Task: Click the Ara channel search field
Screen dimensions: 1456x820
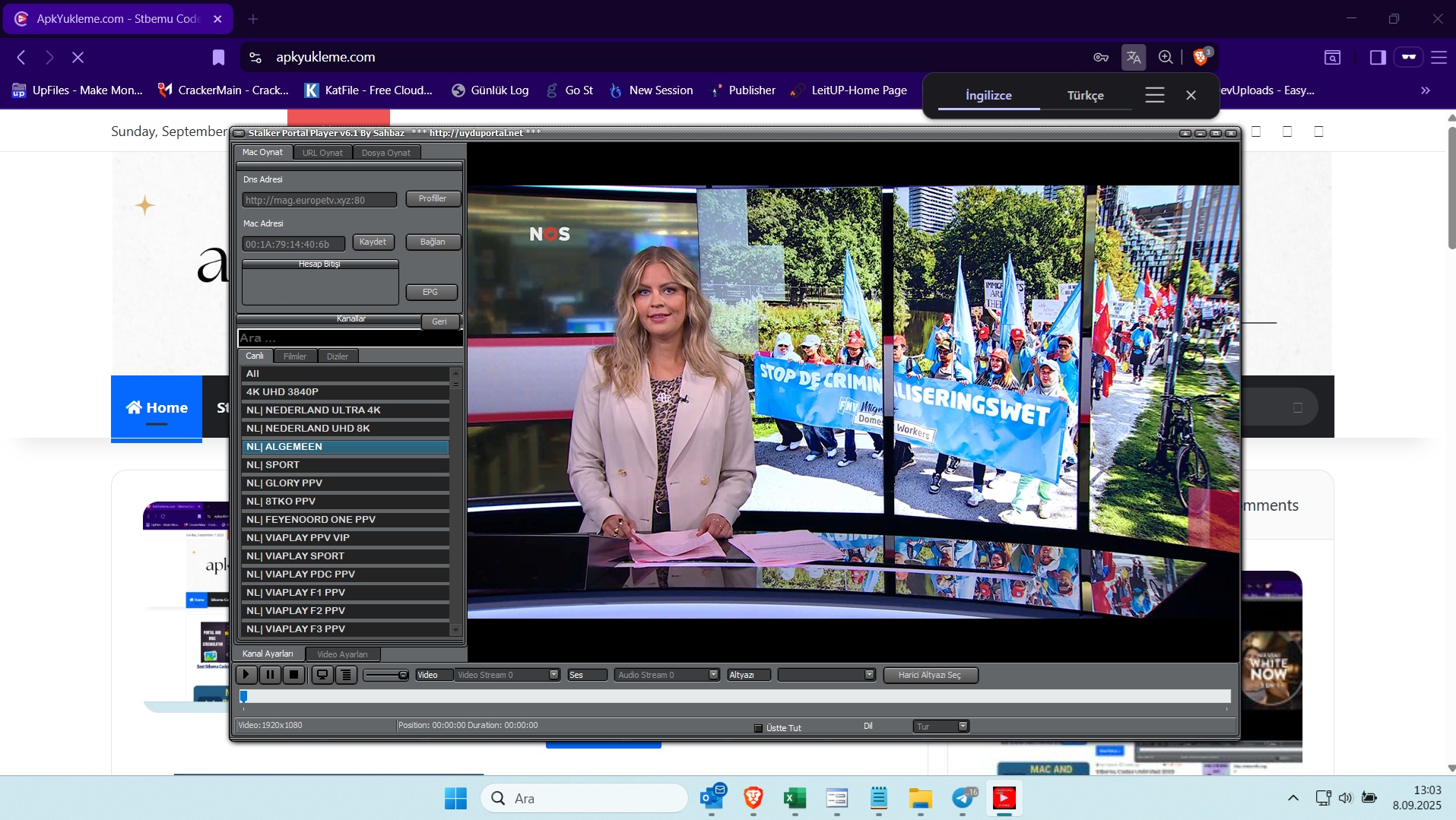Action: [350, 338]
